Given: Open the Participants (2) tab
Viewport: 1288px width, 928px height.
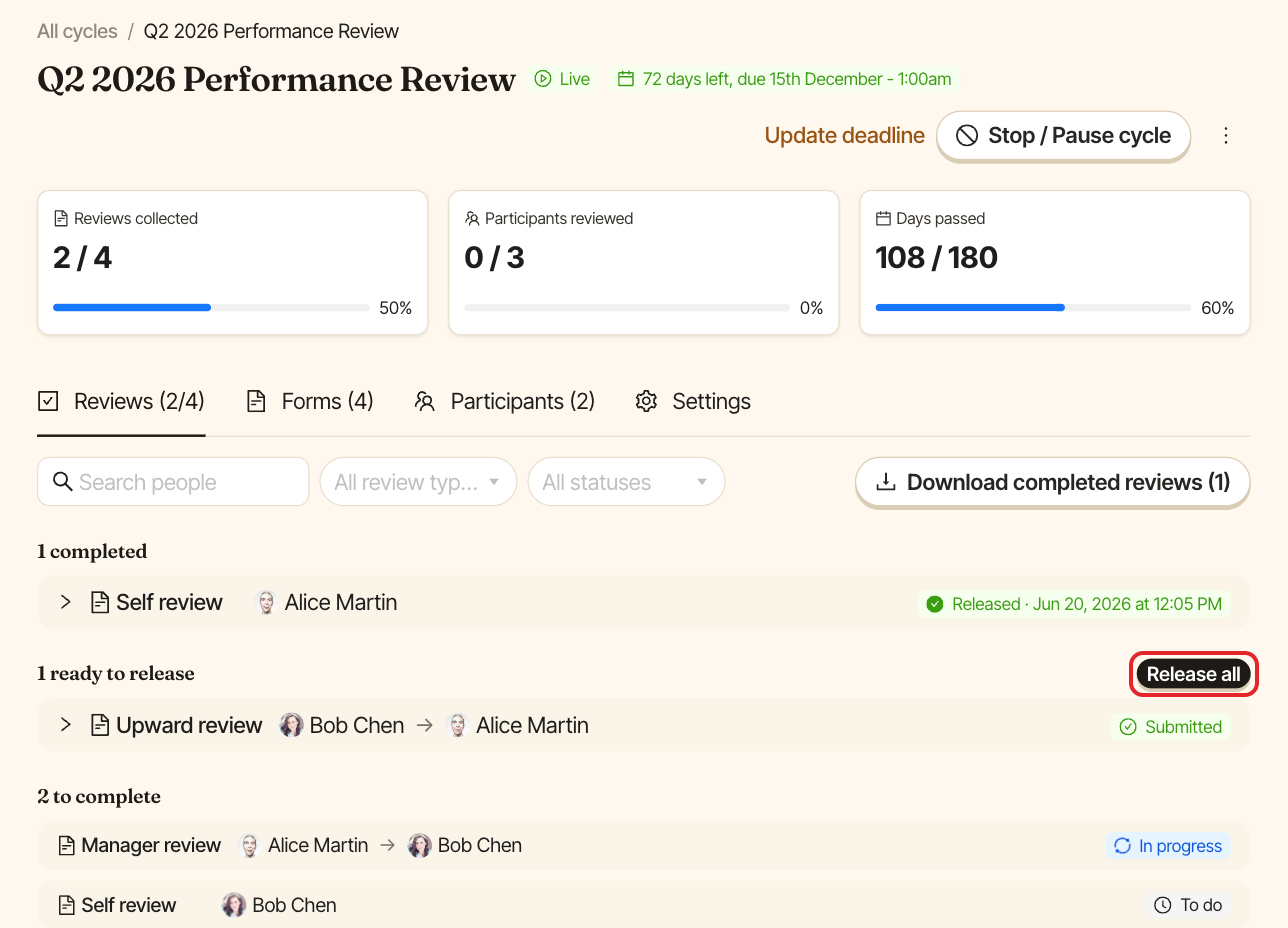Looking at the screenshot, I should point(505,402).
